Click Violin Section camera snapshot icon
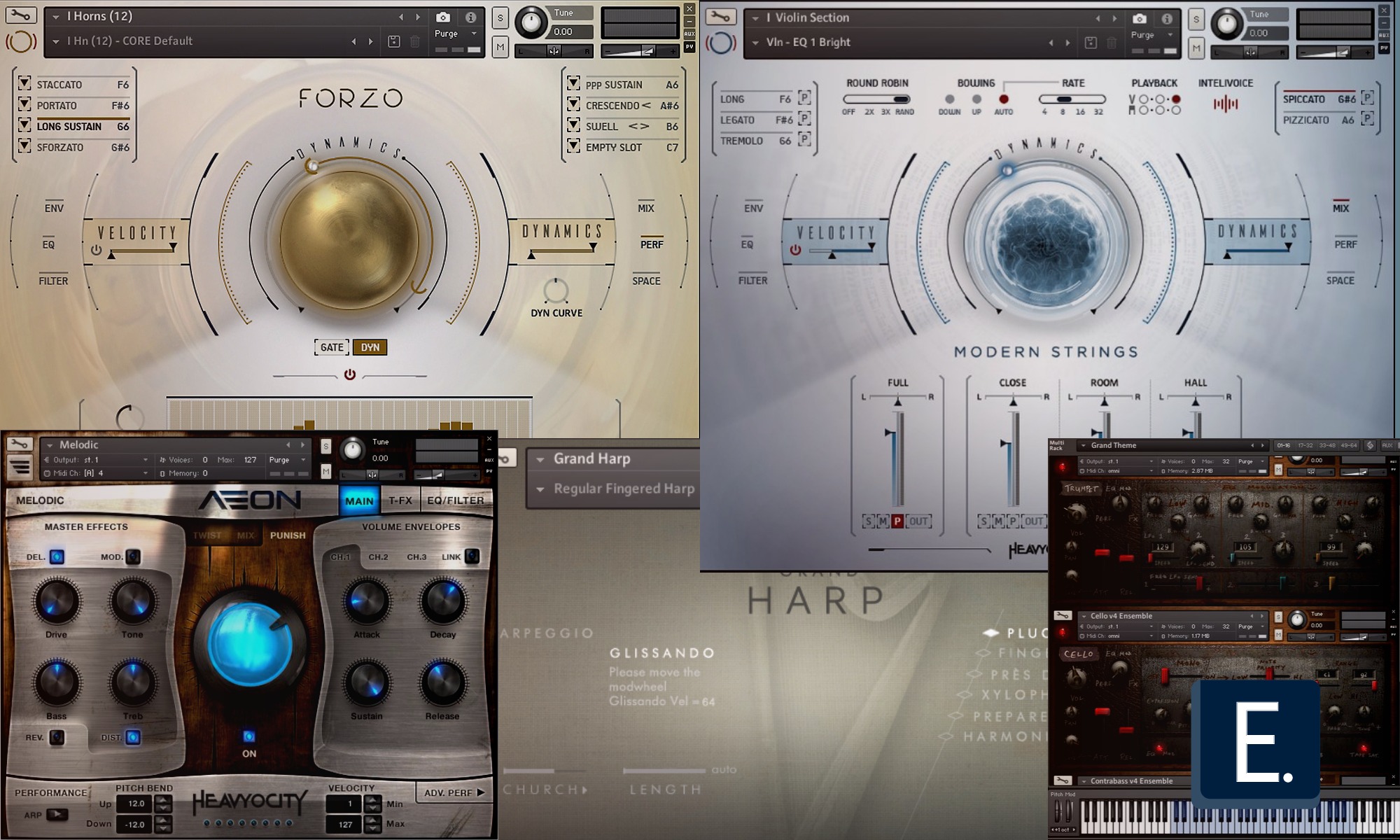 click(x=1140, y=18)
